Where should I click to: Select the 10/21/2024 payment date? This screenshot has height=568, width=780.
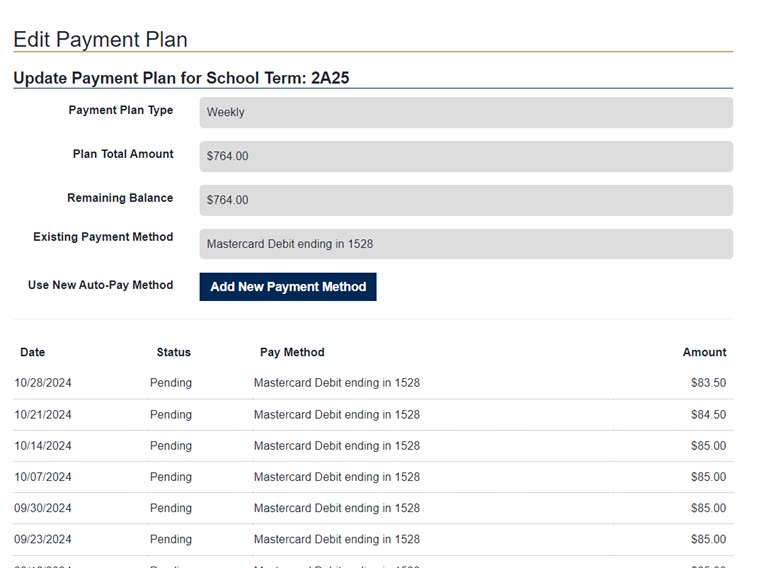coord(43,415)
